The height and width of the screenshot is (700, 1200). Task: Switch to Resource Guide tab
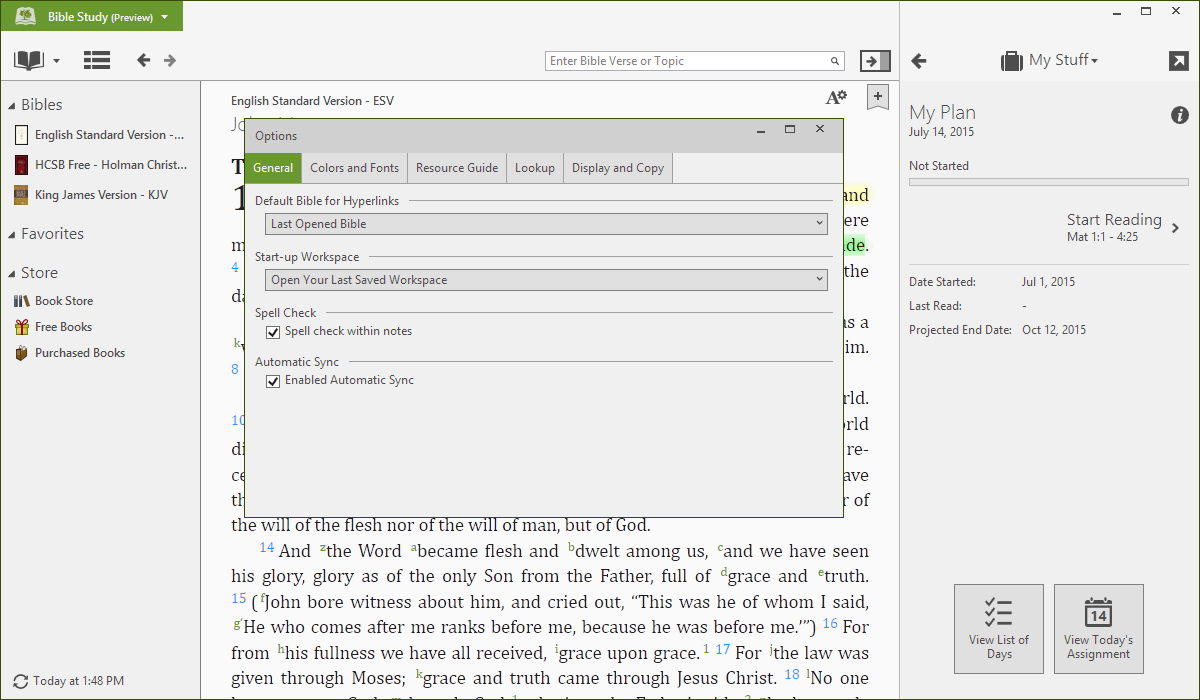457,168
